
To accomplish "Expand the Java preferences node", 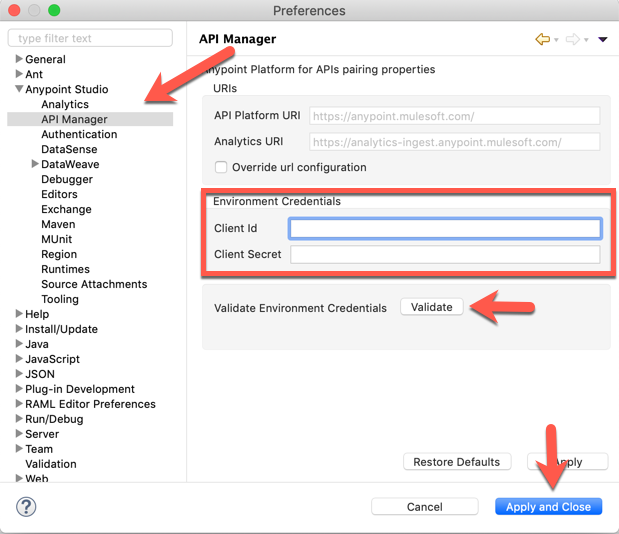I will [19, 344].
